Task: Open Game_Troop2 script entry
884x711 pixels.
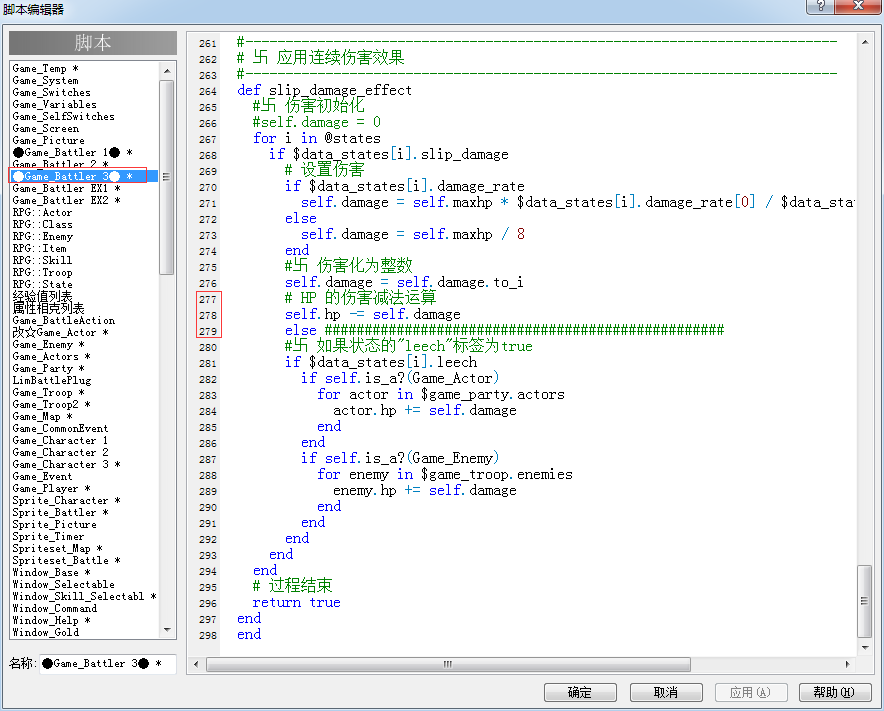Action: (51, 404)
